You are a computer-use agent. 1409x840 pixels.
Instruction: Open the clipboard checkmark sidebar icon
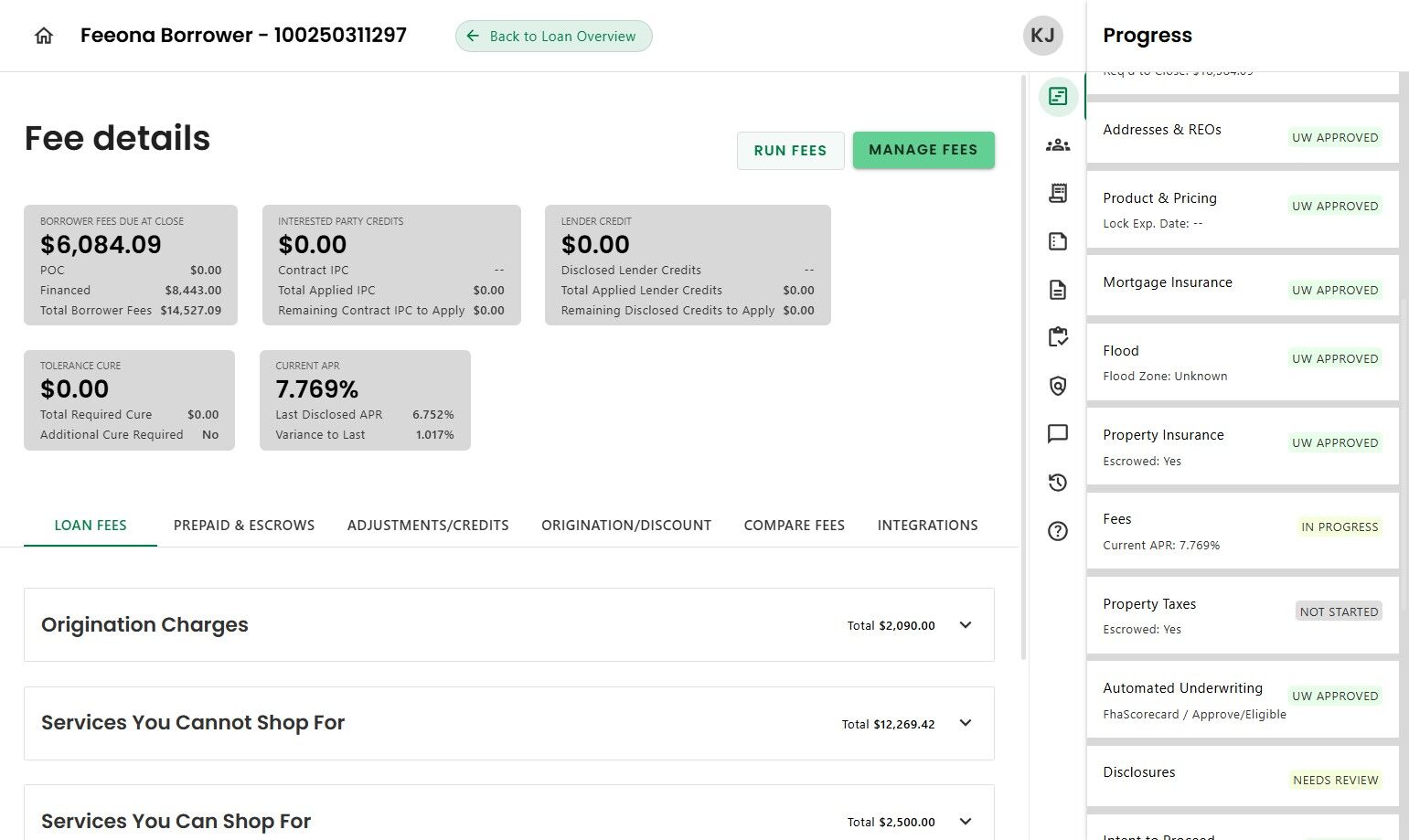(1058, 337)
